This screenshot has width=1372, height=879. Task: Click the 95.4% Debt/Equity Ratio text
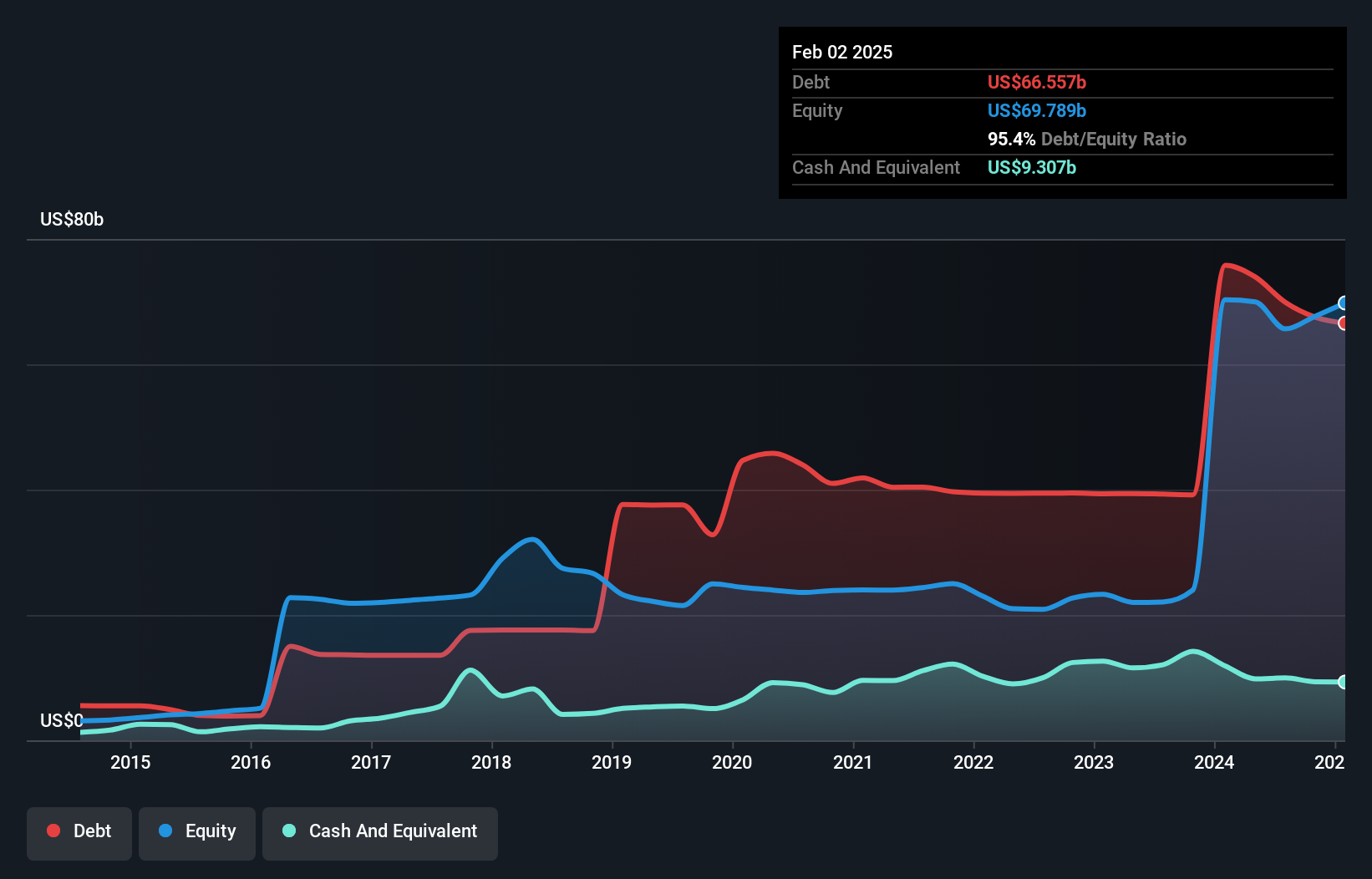[x=1087, y=139]
